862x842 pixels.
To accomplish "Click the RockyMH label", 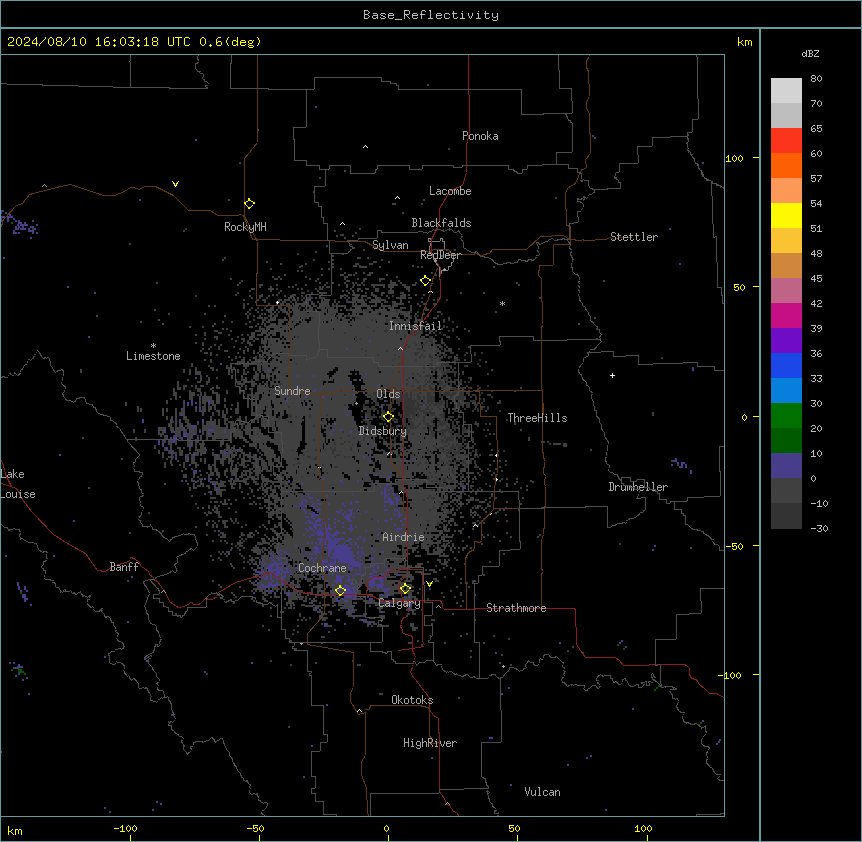I will [x=245, y=227].
